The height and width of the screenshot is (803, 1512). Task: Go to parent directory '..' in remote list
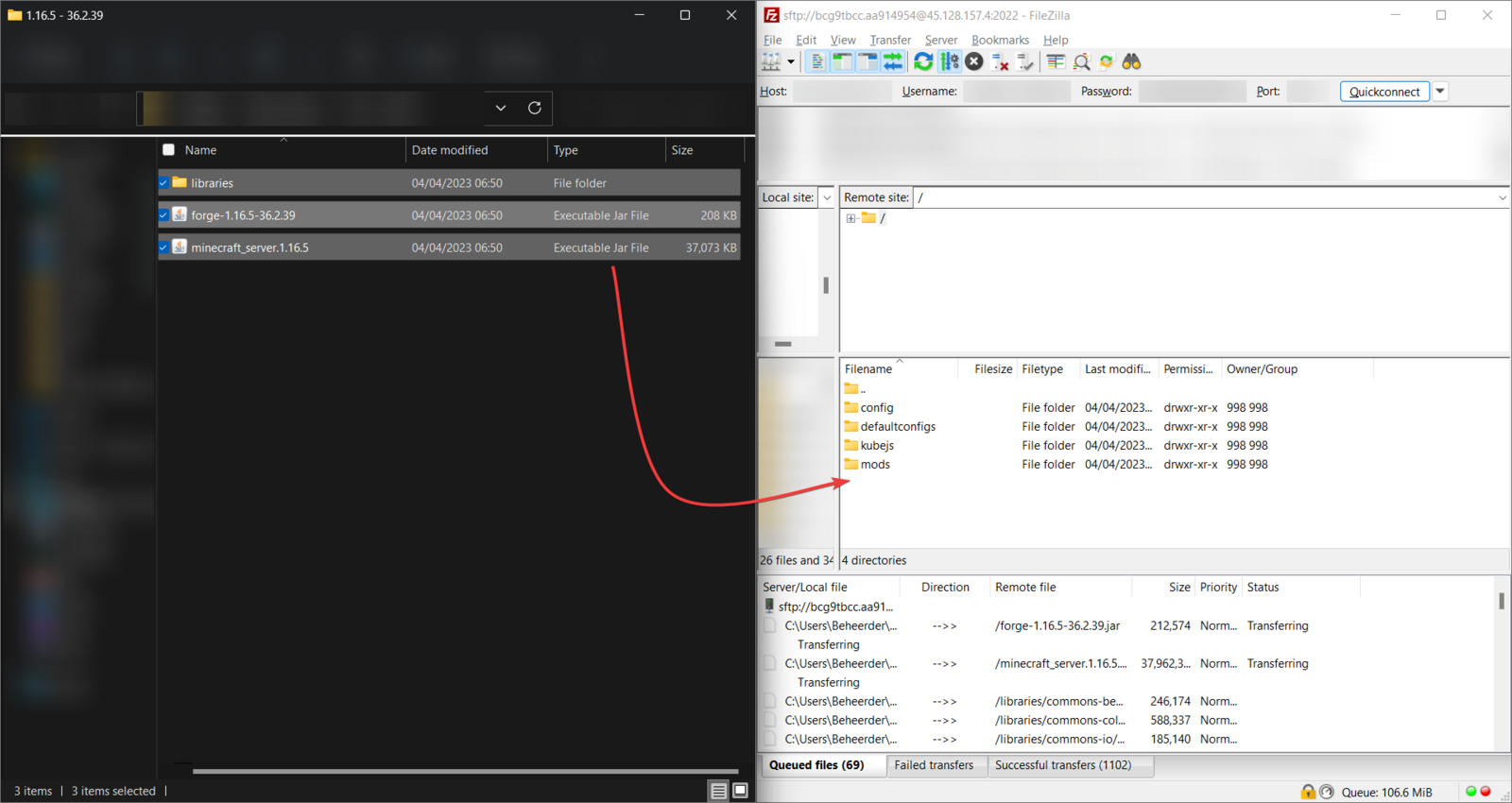[855, 389]
